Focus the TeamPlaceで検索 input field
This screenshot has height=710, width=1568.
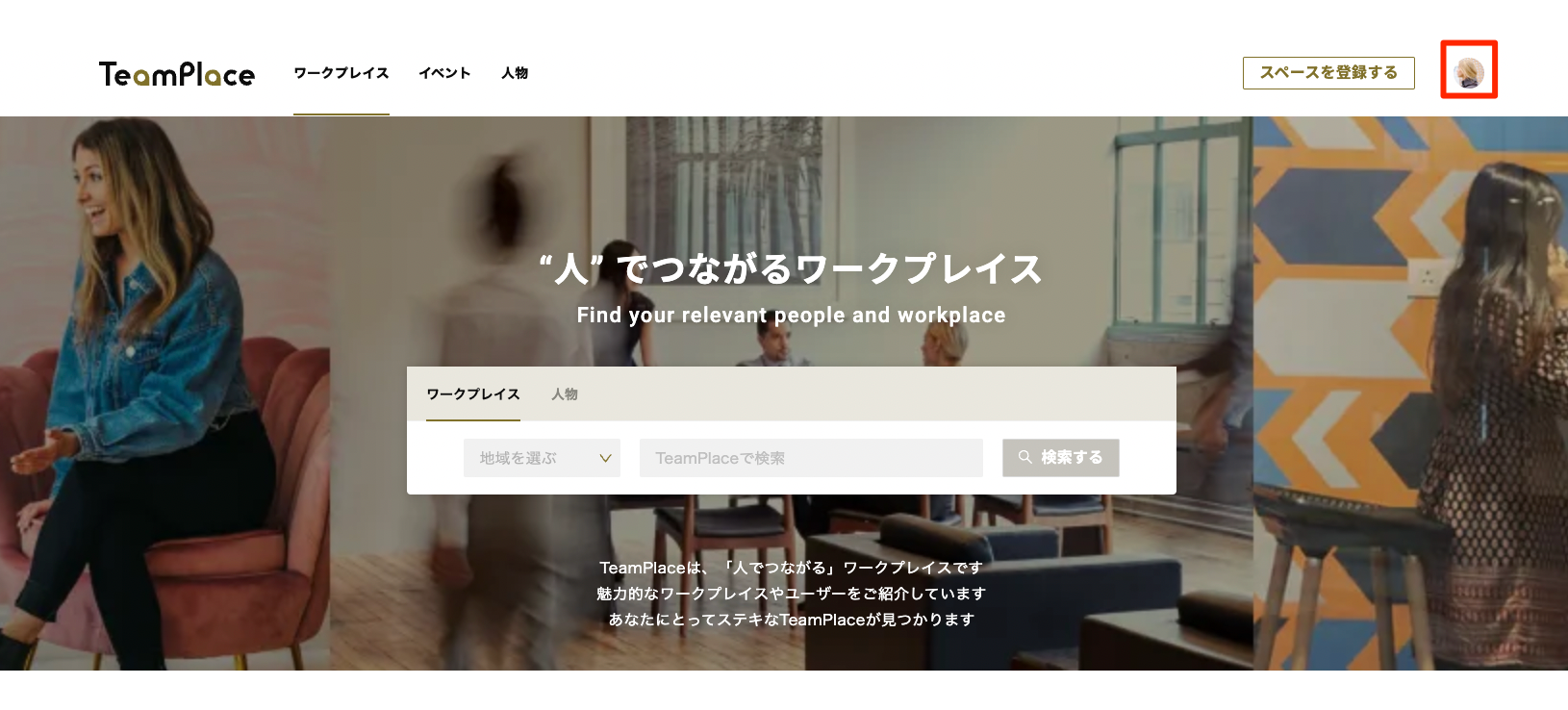point(811,458)
